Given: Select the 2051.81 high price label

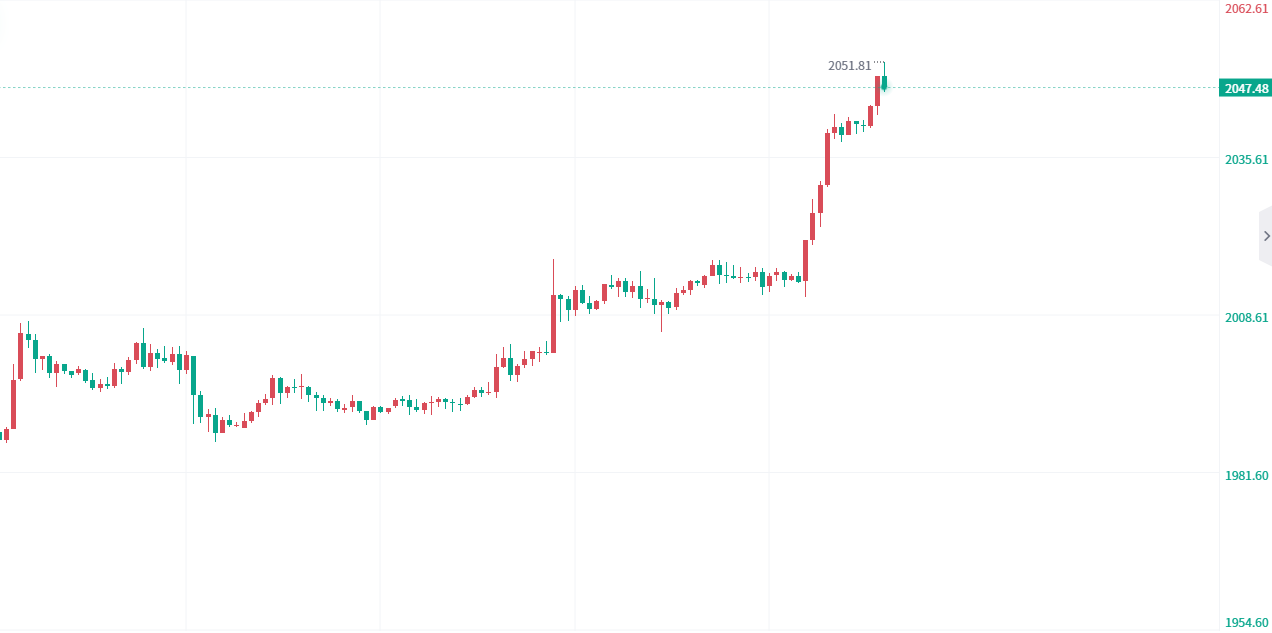Looking at the screenshot, I should point(849,66).
